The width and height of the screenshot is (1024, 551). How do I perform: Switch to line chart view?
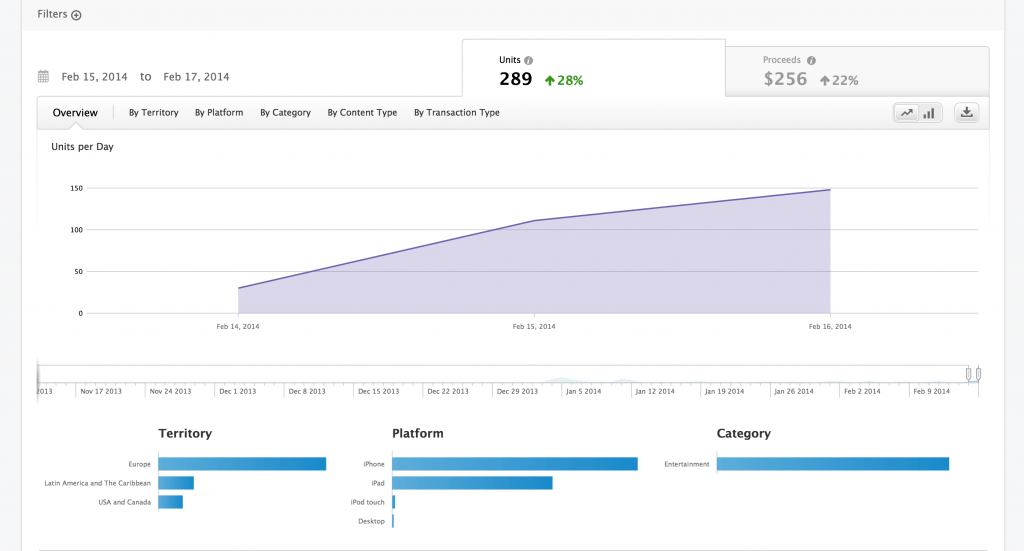[x=906, y=113]
